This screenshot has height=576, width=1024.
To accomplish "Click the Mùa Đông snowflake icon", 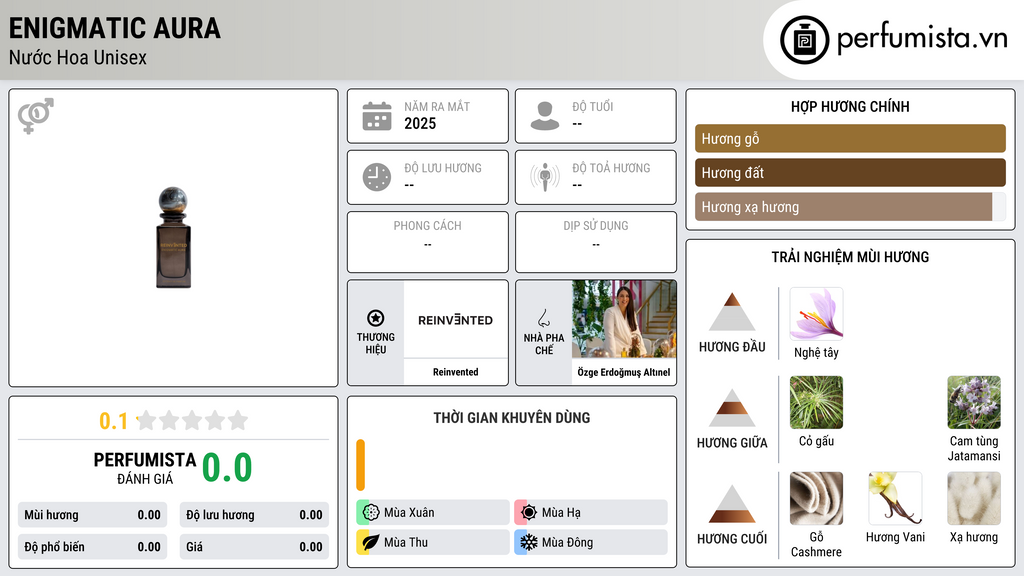I will point(529,542).
